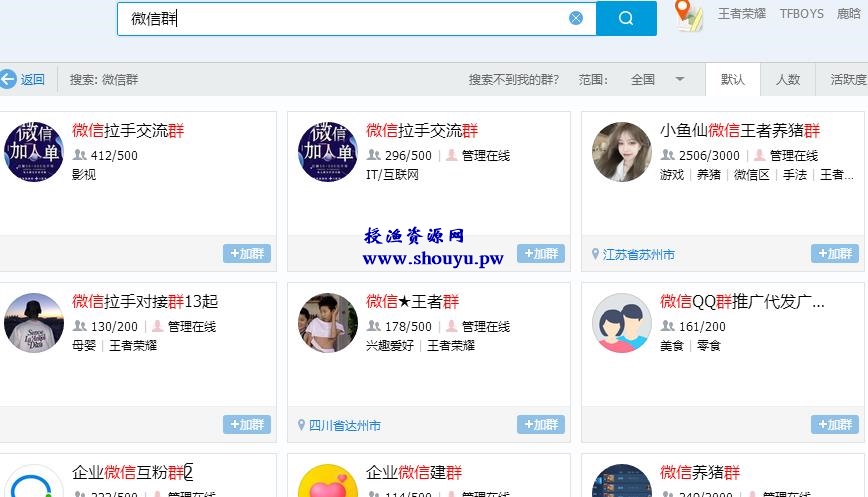
Task: Click the TFBOYS hot search keyword
Action: tap(802, 13)
